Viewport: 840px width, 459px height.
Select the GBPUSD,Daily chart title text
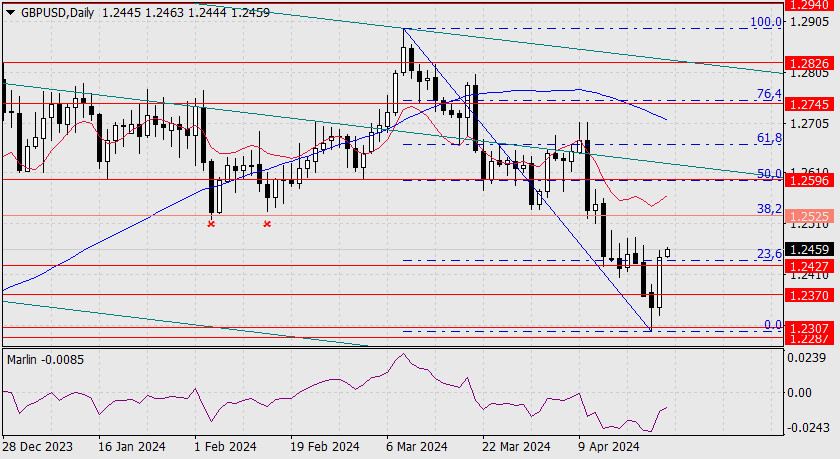click(57, 12)
